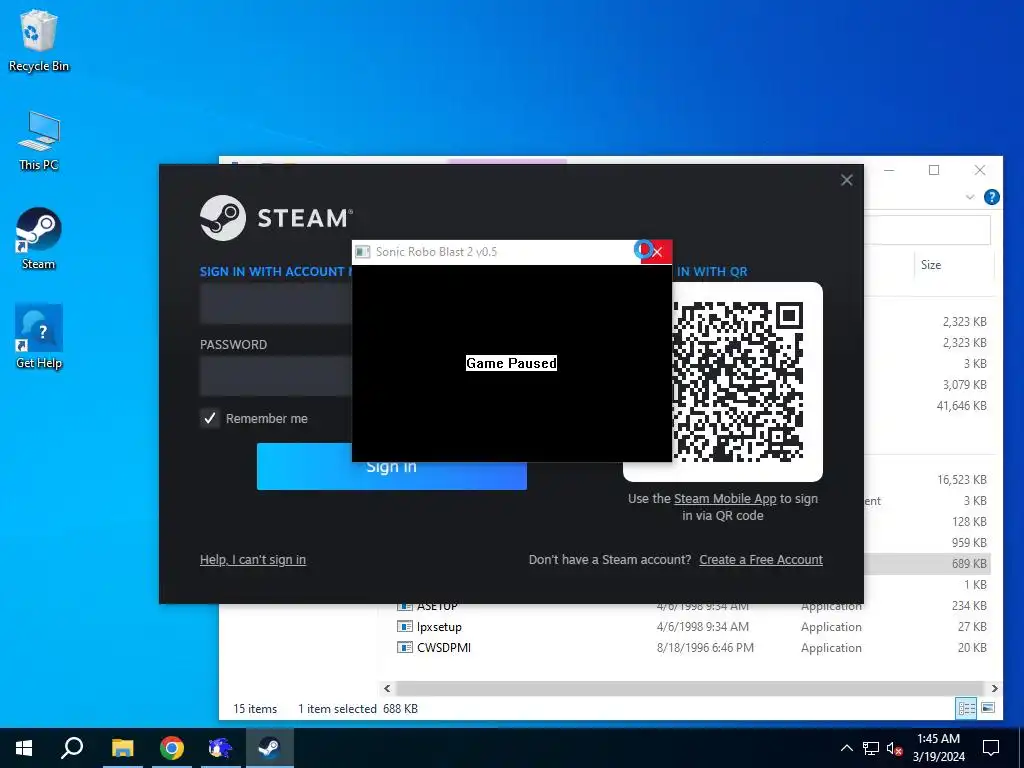The width and height of the screenshot is (1024, 768).
Task: Click the Steam logo in sign-in window
Action: pyautogui.click(x=223, y=218)
